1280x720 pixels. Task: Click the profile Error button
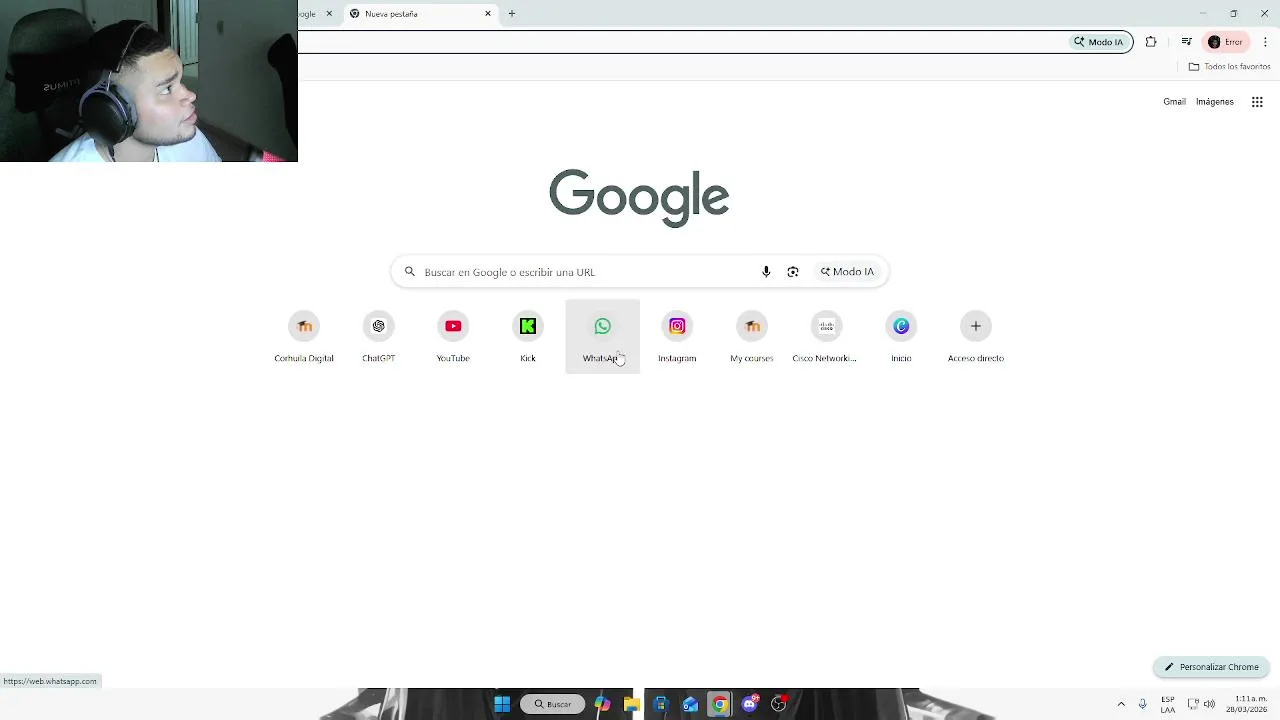[1225, 42]
